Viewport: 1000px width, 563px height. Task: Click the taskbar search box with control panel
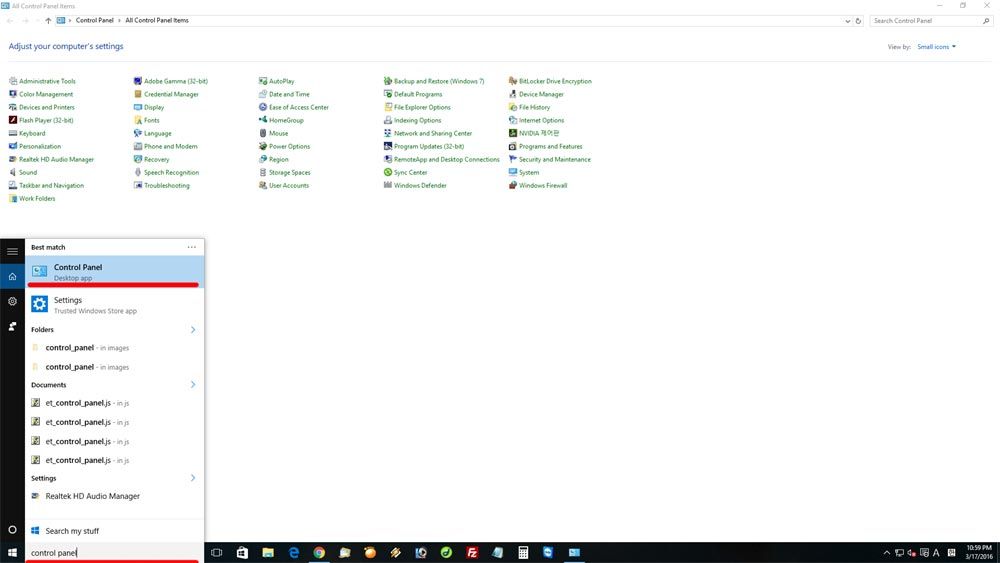[x=115, y=552]
